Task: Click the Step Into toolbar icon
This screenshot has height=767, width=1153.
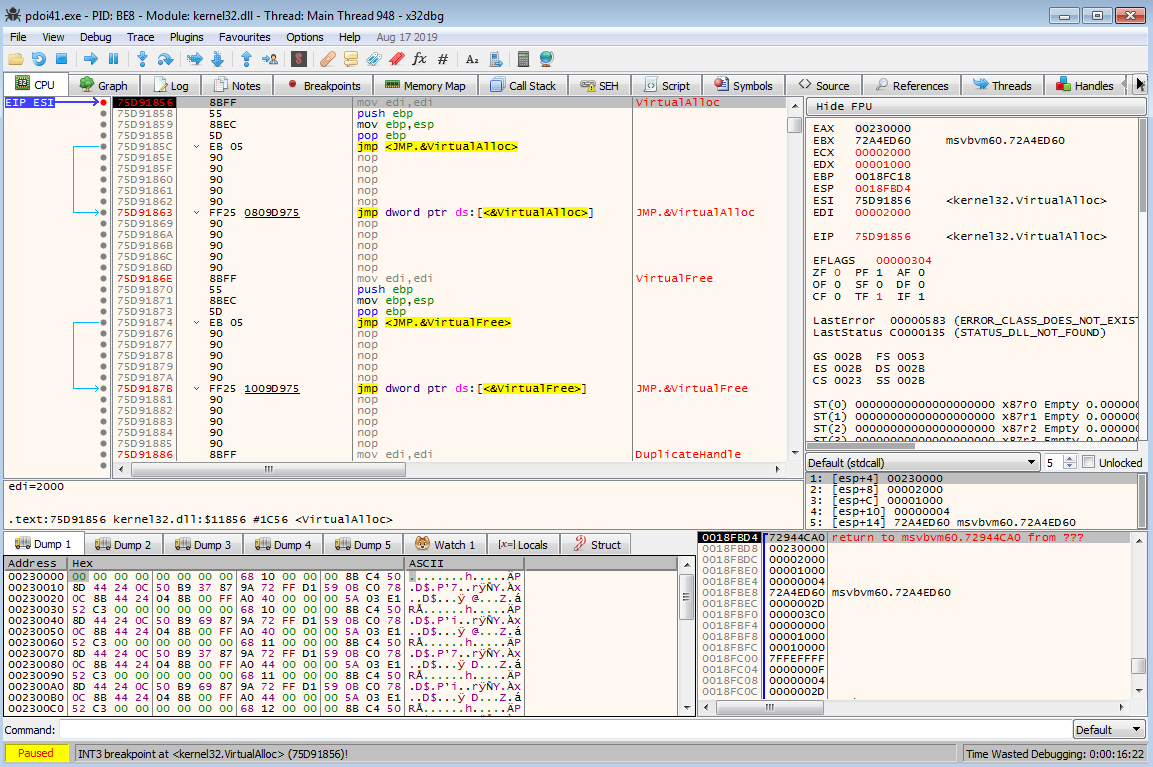Action: (x=142, y=59)
